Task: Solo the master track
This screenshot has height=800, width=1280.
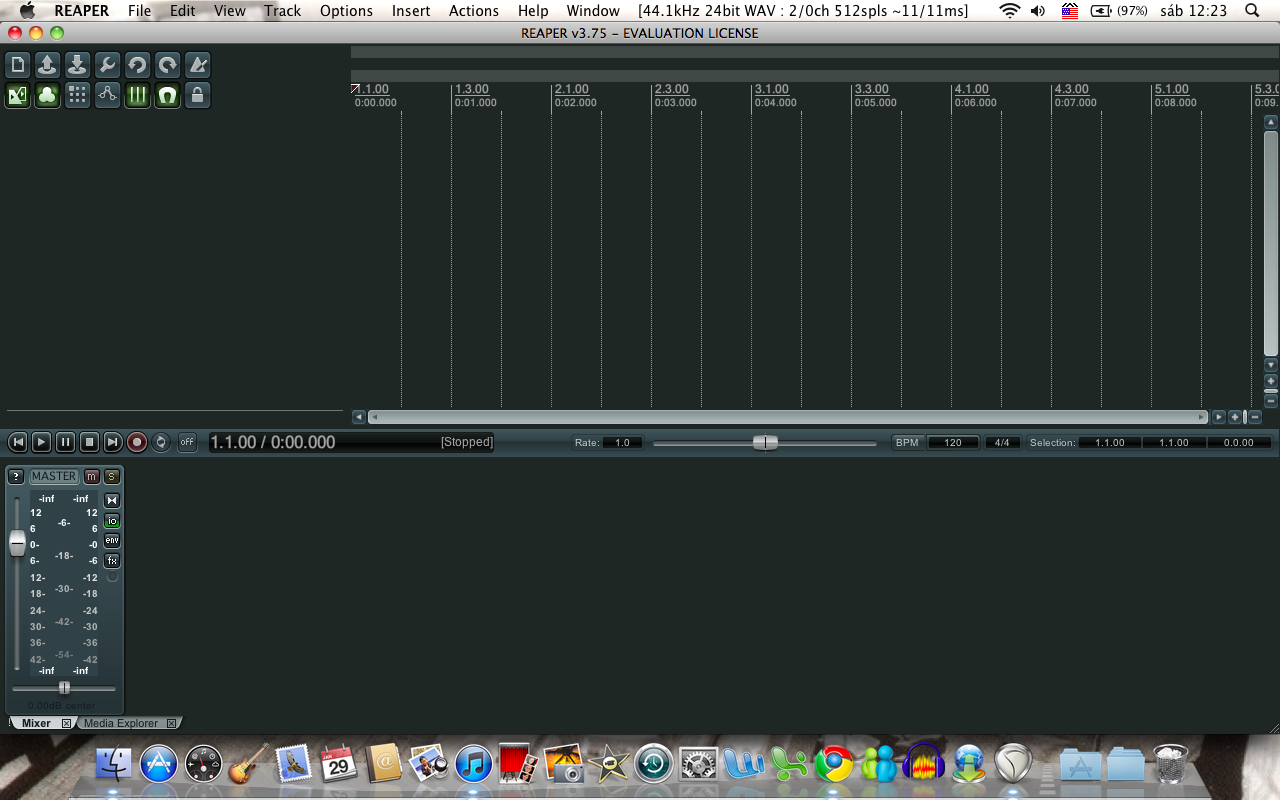Action: [x=112, y=476]
